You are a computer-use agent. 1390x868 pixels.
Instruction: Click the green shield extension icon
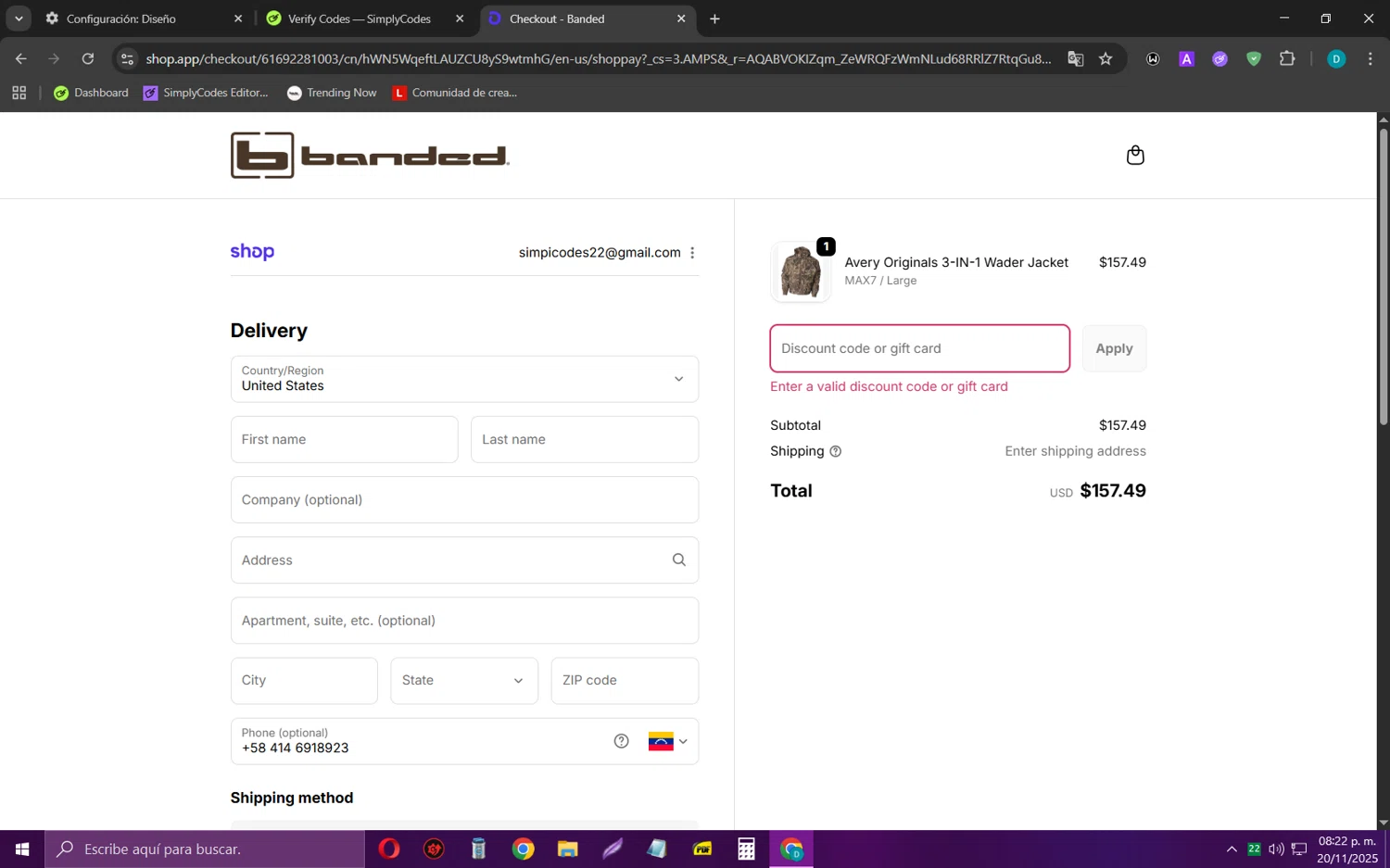(x=1253, y=58)
